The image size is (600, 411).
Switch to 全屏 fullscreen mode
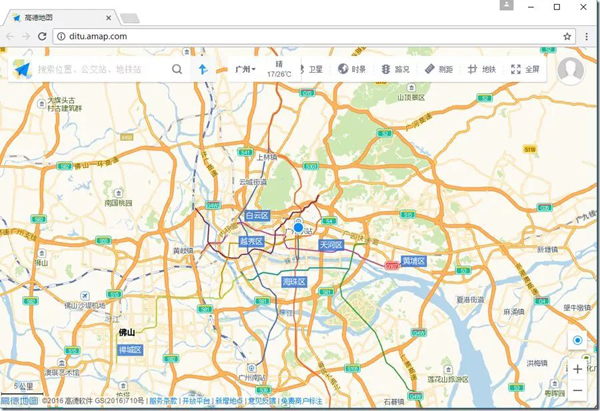(525, 69)
